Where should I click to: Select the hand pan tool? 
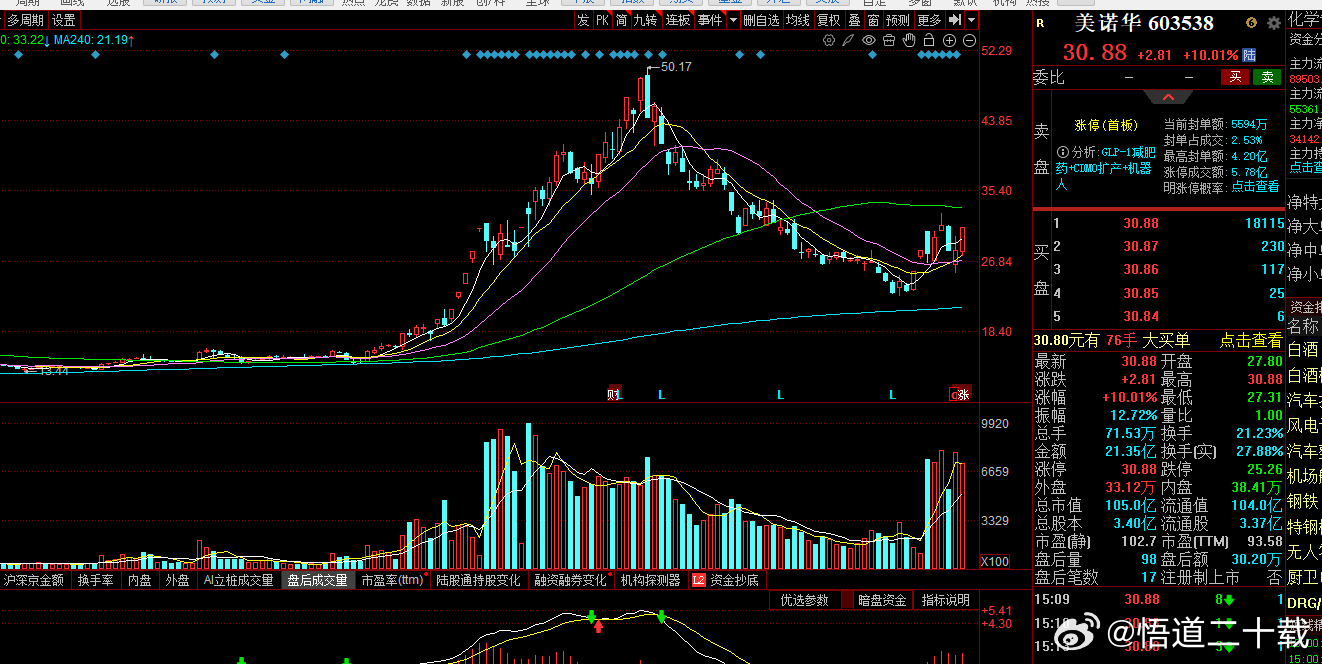pyautogui.click(x=909, y=40)
